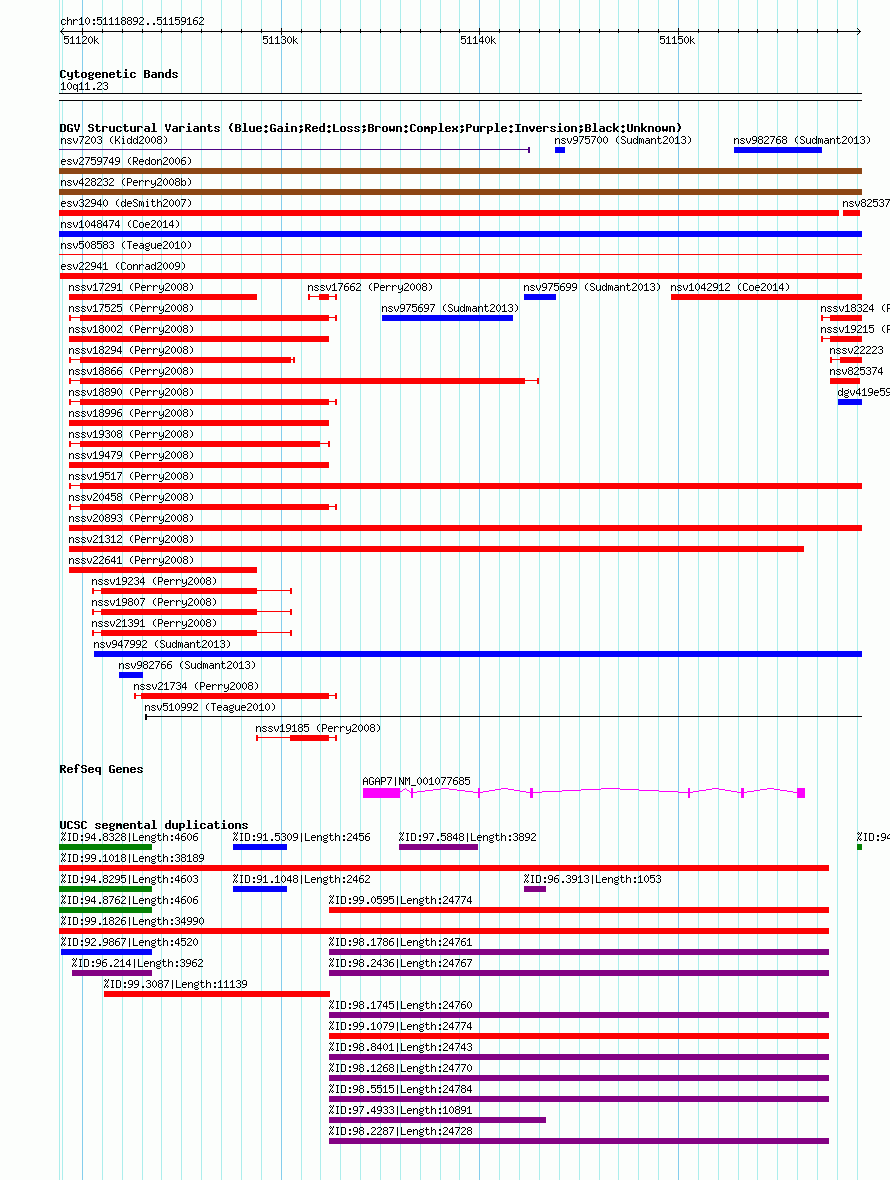
Task: Click the nssv17291 (Perry2008) variant label
Action: [x=131, y=287]
